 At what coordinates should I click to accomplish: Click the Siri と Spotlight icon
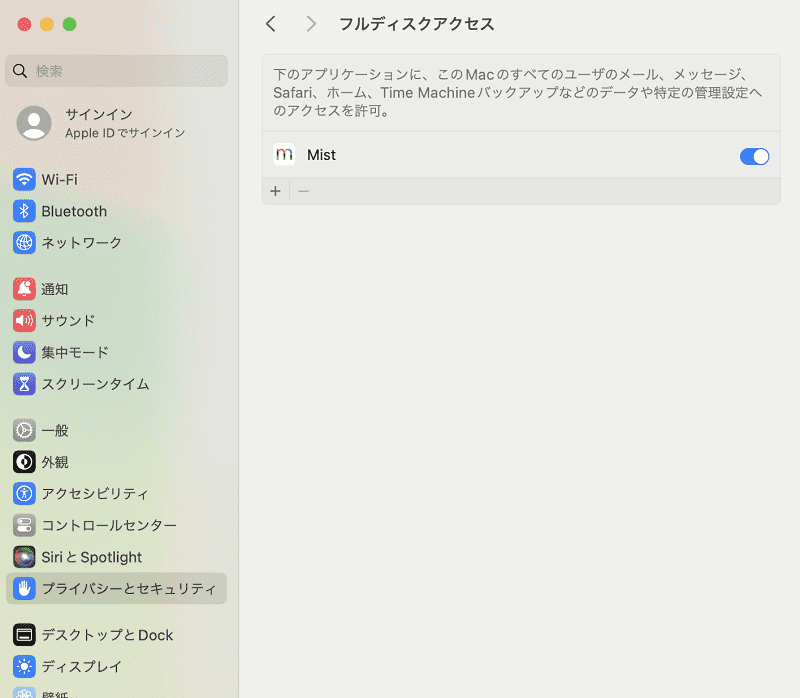pos(24,557)
